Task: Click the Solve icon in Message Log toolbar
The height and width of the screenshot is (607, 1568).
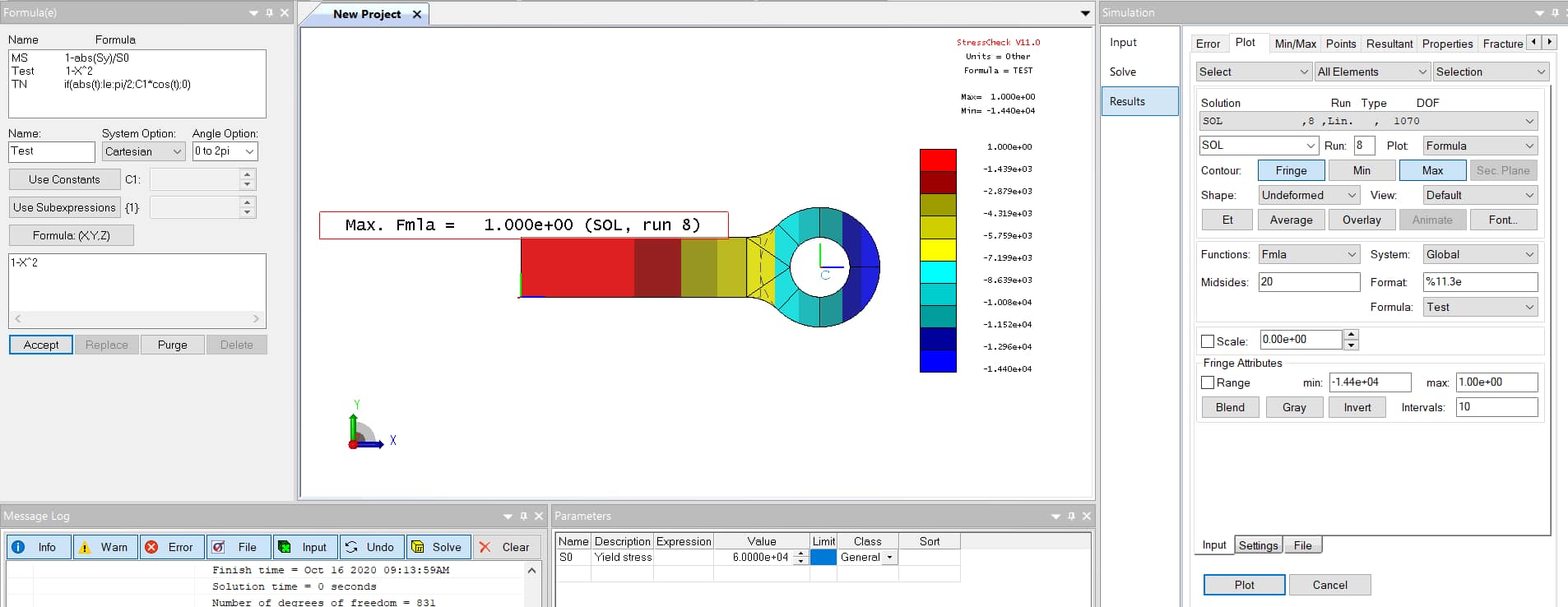Action: tap(418, 547)
